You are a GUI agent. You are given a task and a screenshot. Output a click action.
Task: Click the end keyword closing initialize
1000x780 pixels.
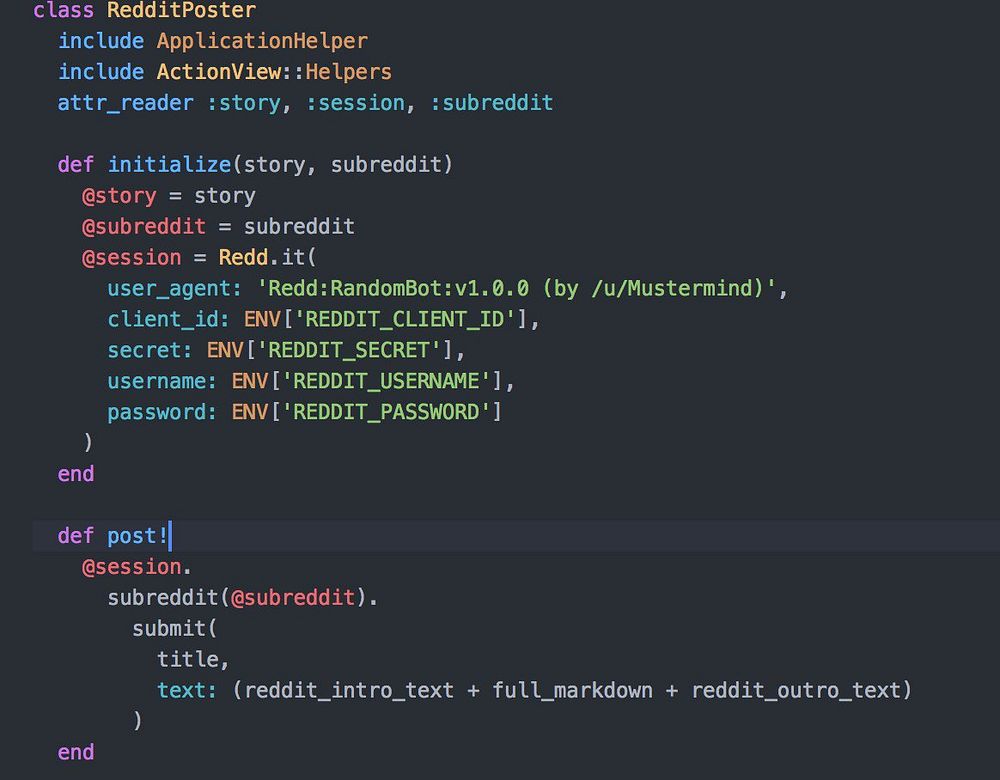(x=76, y=474)
